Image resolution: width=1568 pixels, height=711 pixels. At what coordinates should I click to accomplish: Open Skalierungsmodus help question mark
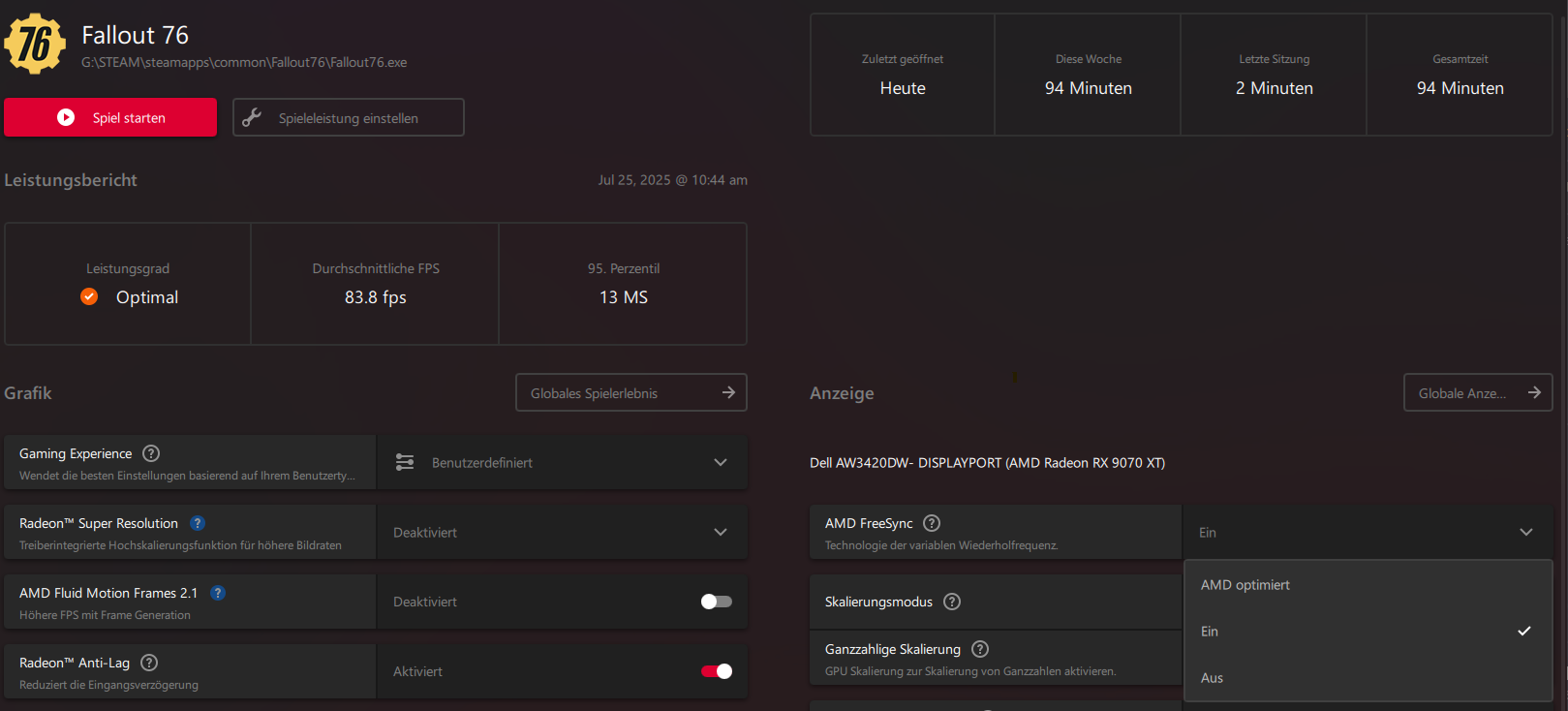pyautogui.click(x=952, y=602)
